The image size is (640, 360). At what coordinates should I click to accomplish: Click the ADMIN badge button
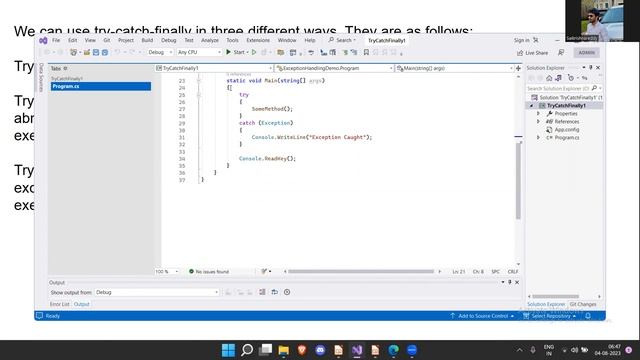coord(587,53)
